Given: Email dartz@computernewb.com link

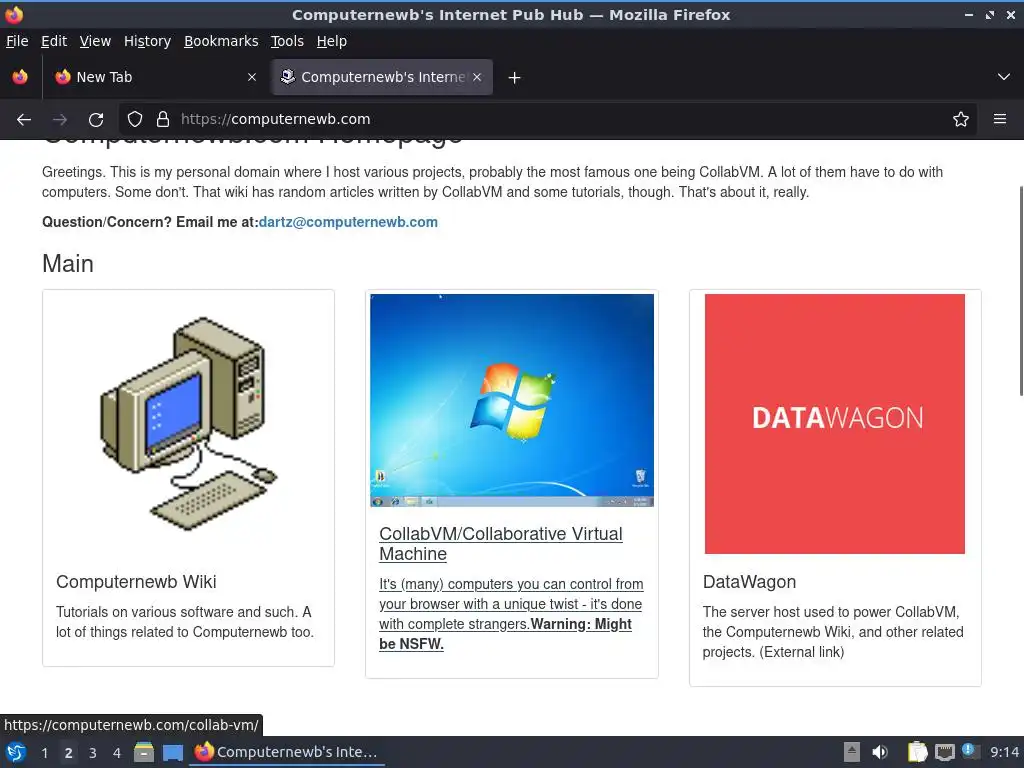Looking at the screenshot, I should [348, 222].
